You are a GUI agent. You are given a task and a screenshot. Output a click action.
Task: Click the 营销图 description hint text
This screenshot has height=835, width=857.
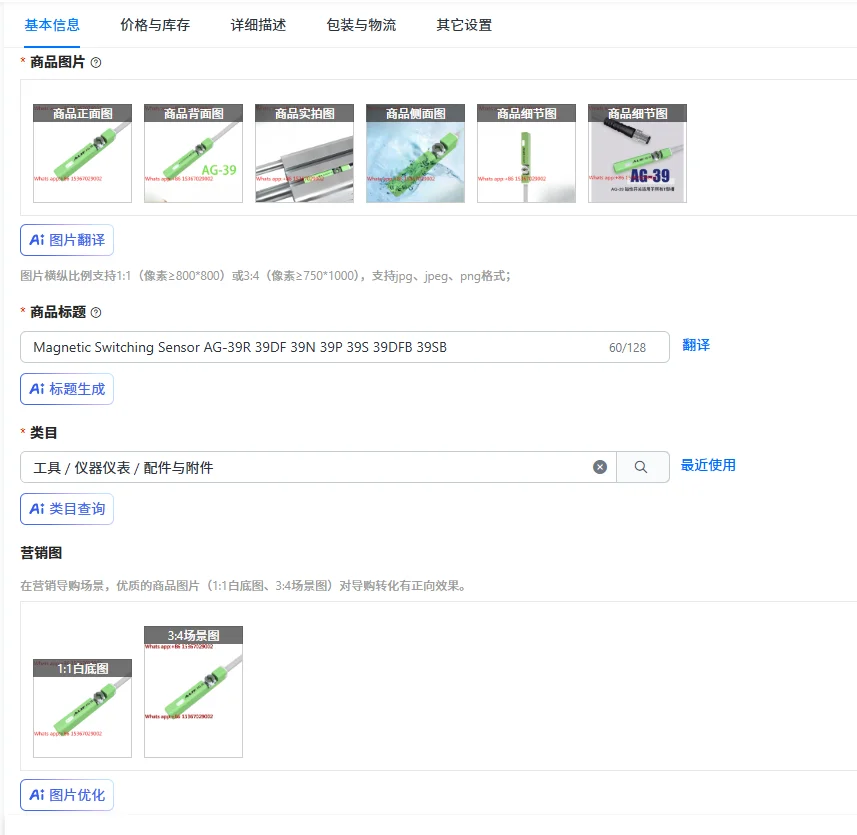click(244, 586)
